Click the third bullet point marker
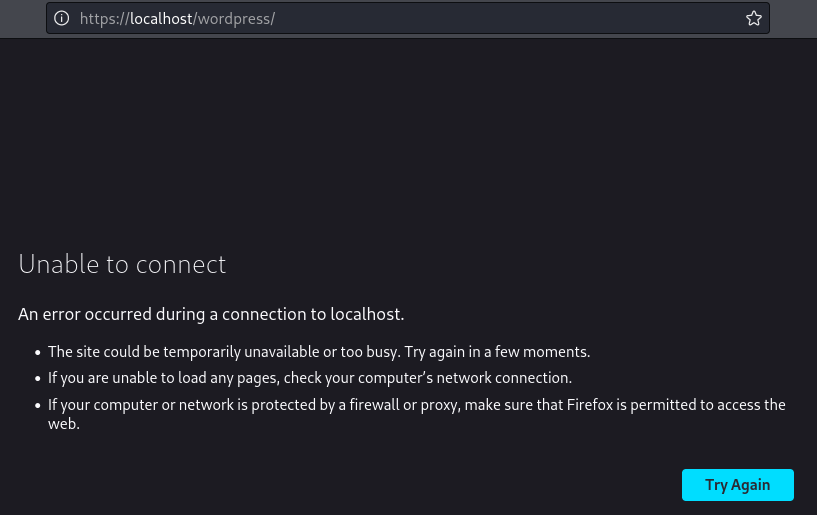The width and height of the screenshot is (817, 515). tap(38, 406)
